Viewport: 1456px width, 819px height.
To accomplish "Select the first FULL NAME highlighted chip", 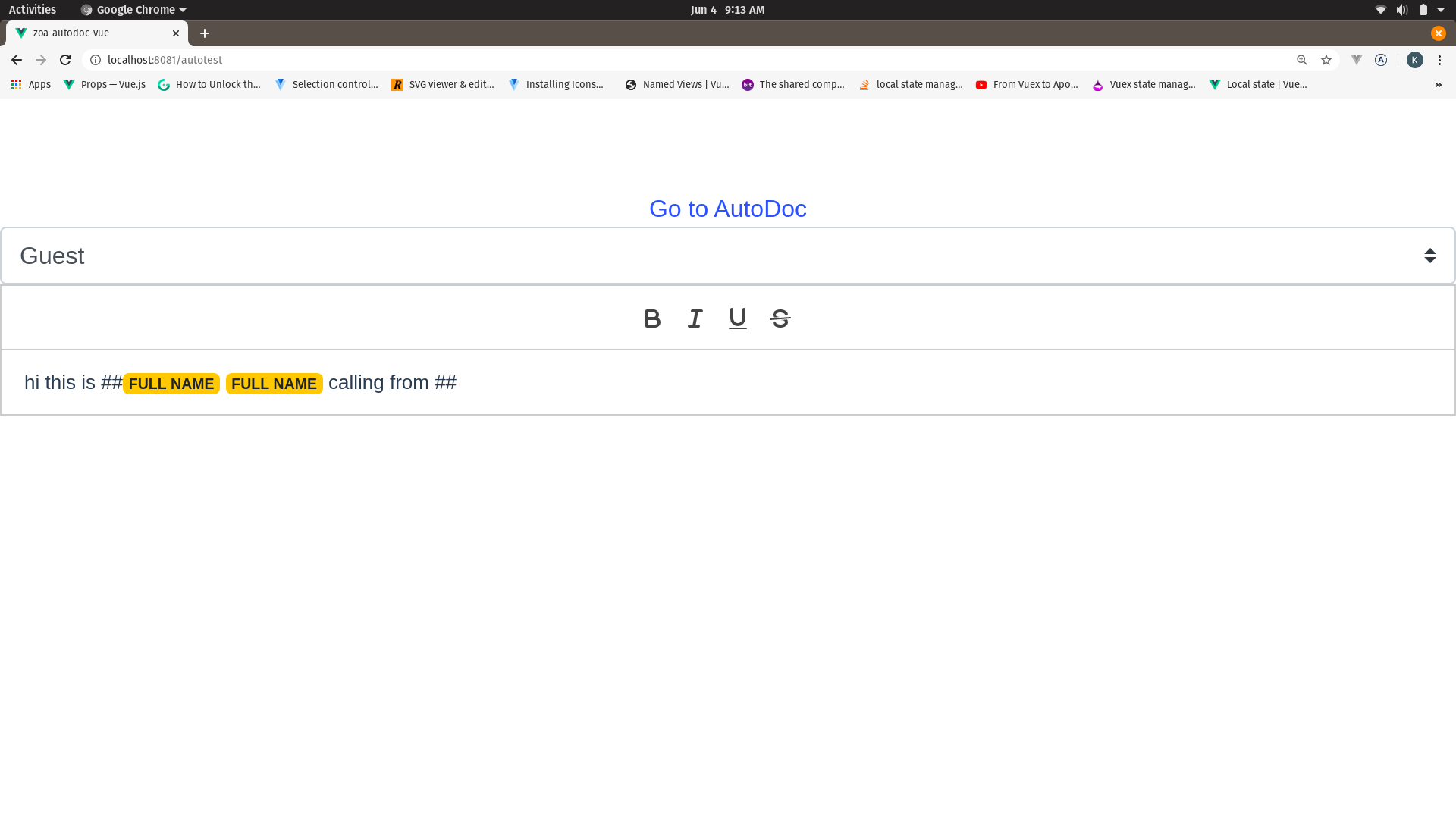I will coord(171,384).
